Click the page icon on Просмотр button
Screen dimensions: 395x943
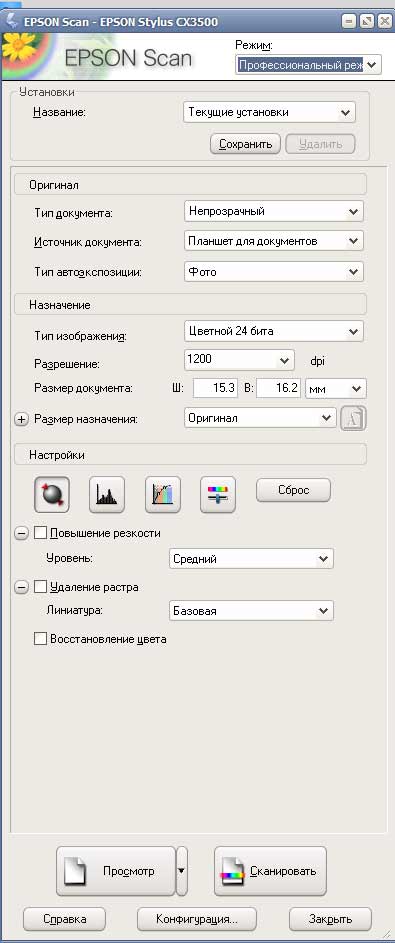[75, 871]
